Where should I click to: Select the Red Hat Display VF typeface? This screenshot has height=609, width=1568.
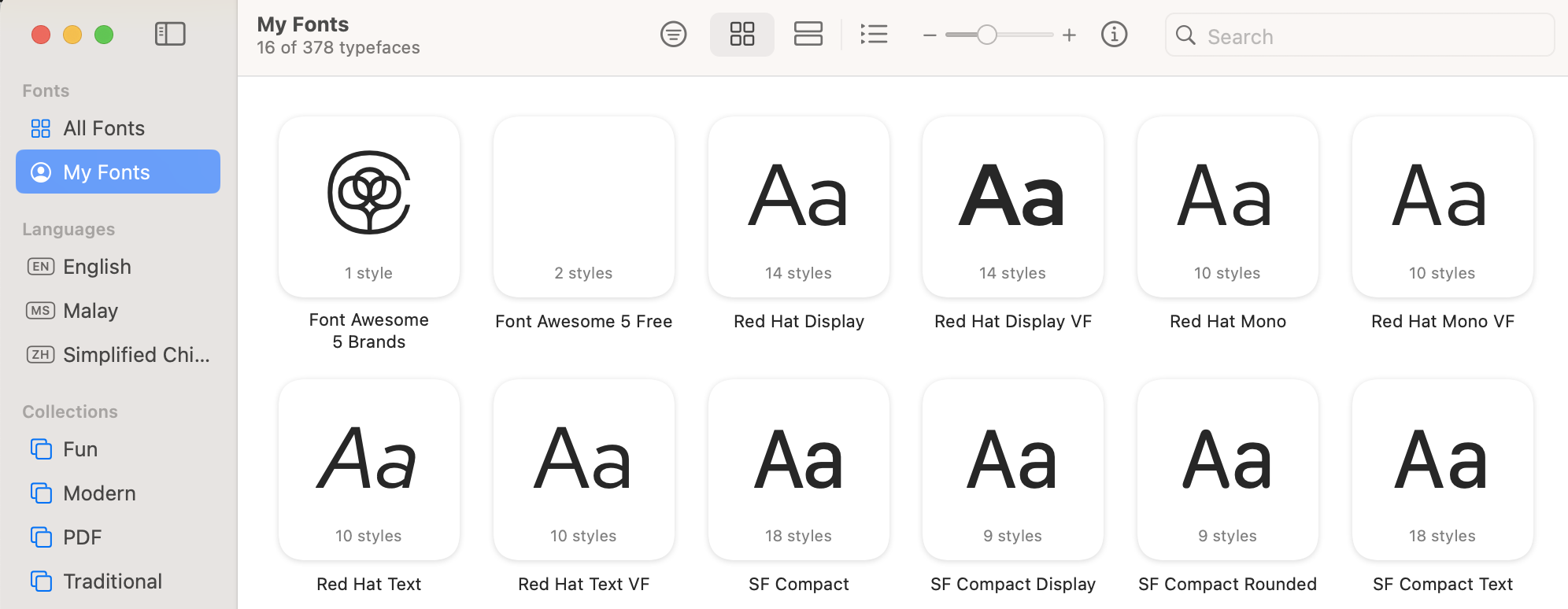(1012, 208)
